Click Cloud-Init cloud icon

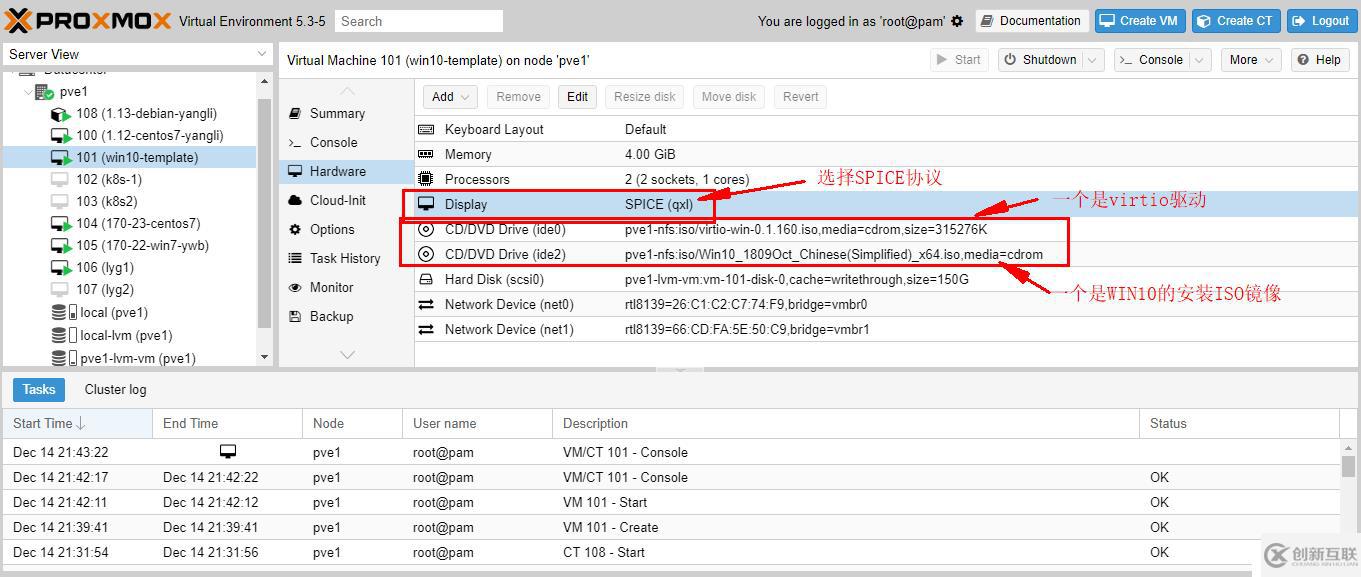click(295, 200)
